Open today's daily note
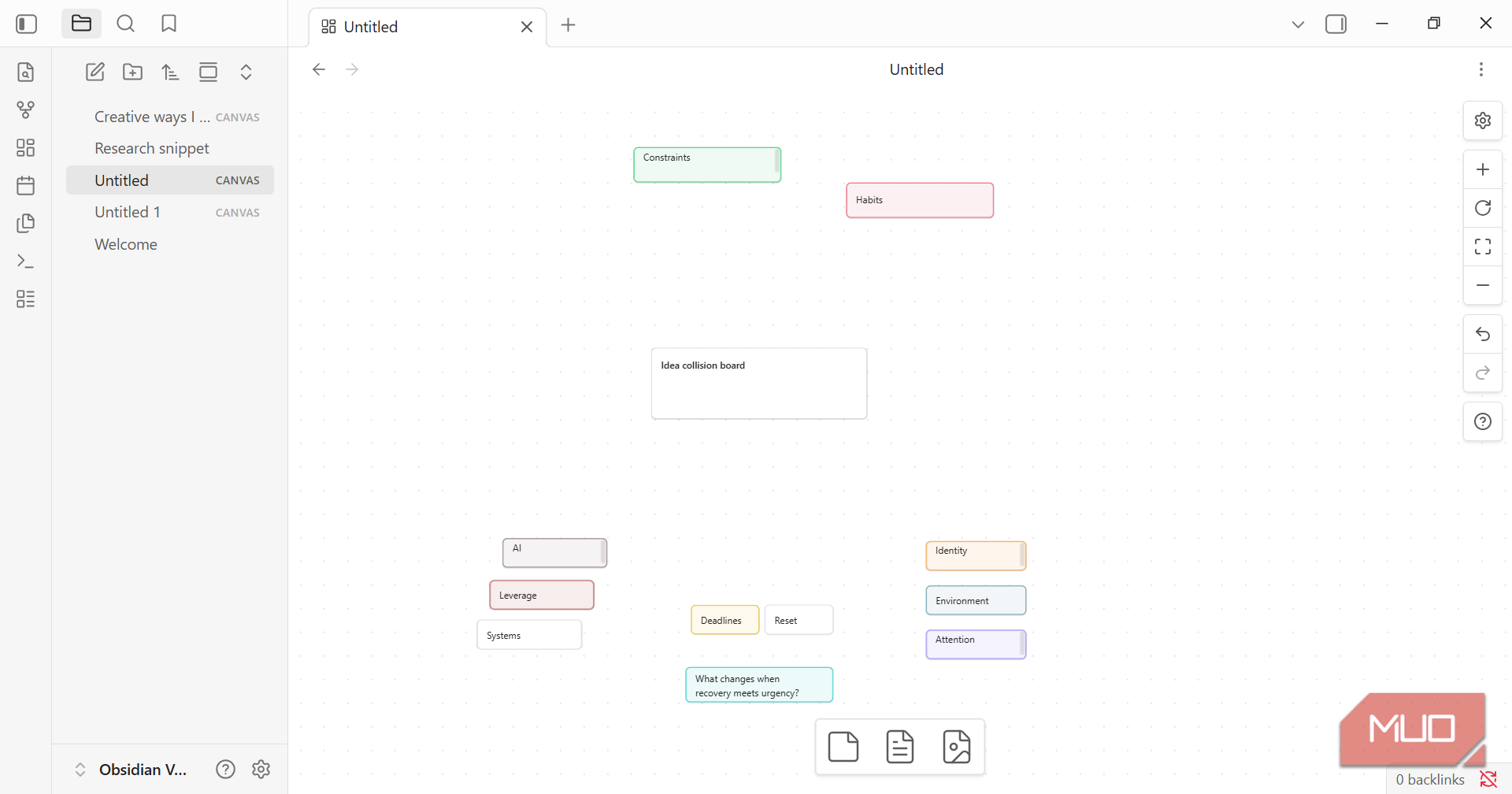The width and height of the screenshot is (1512, 794). click(x=25, y=185)
